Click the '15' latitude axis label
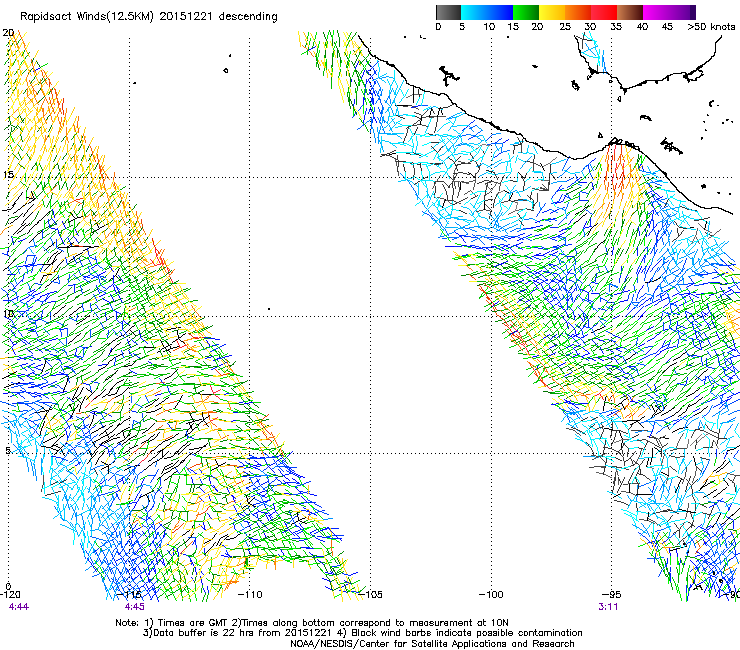The height and width of the screenshot is (650, 740). tap(8, 175)
